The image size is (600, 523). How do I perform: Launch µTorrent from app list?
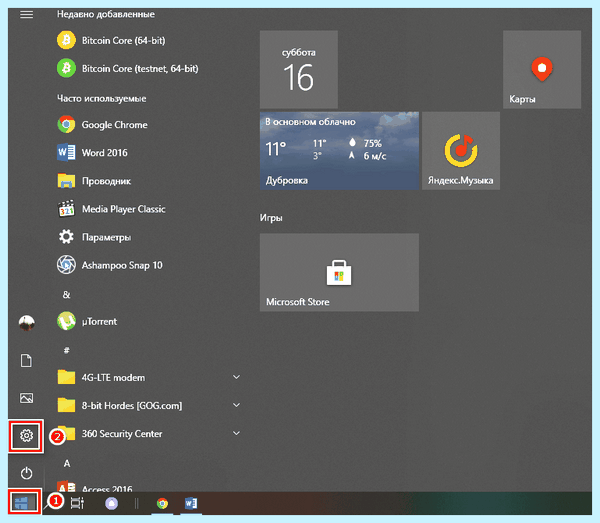tap(87, 321)
